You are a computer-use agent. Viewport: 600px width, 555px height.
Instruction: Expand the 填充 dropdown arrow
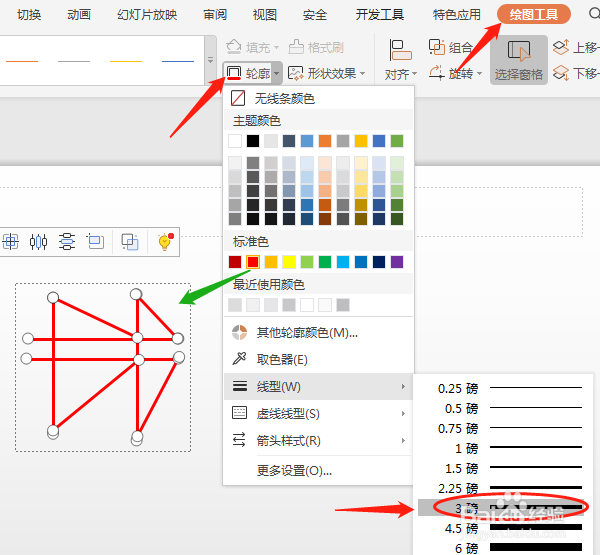coord(276,48)
